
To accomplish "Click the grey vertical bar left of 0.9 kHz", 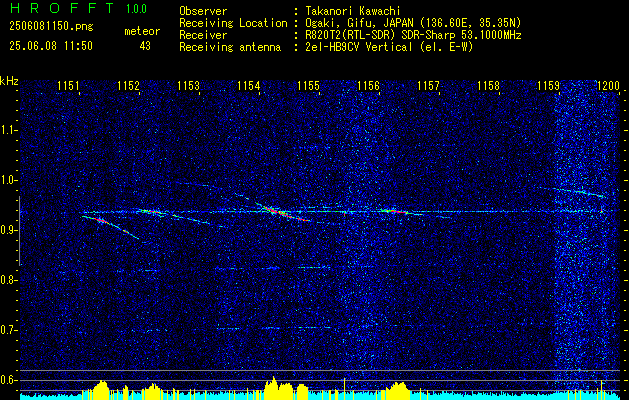I will click(x=20, y=231).
